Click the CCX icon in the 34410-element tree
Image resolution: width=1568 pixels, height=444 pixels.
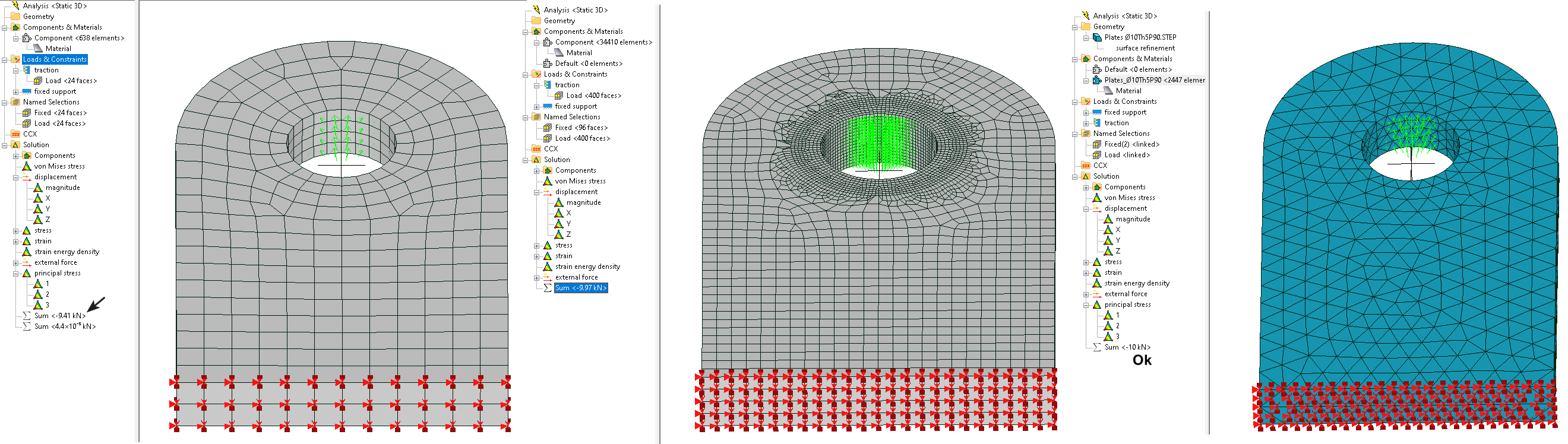[536, 149]
